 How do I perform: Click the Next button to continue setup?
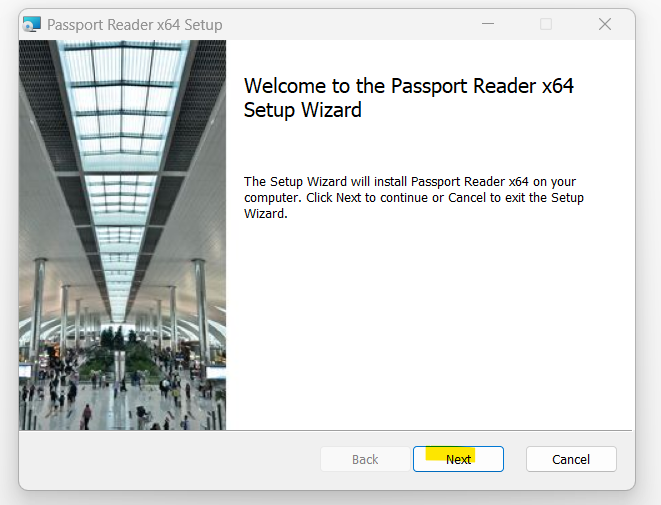tap(458, 459)
